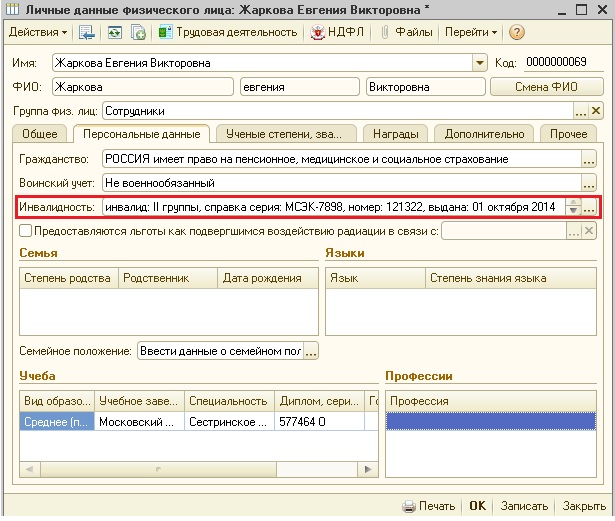Image resolution: width=615 pixels, height=521 pixels.
Task: Expand the Имя field dropdown arrow
Action: tap(479, 63)
